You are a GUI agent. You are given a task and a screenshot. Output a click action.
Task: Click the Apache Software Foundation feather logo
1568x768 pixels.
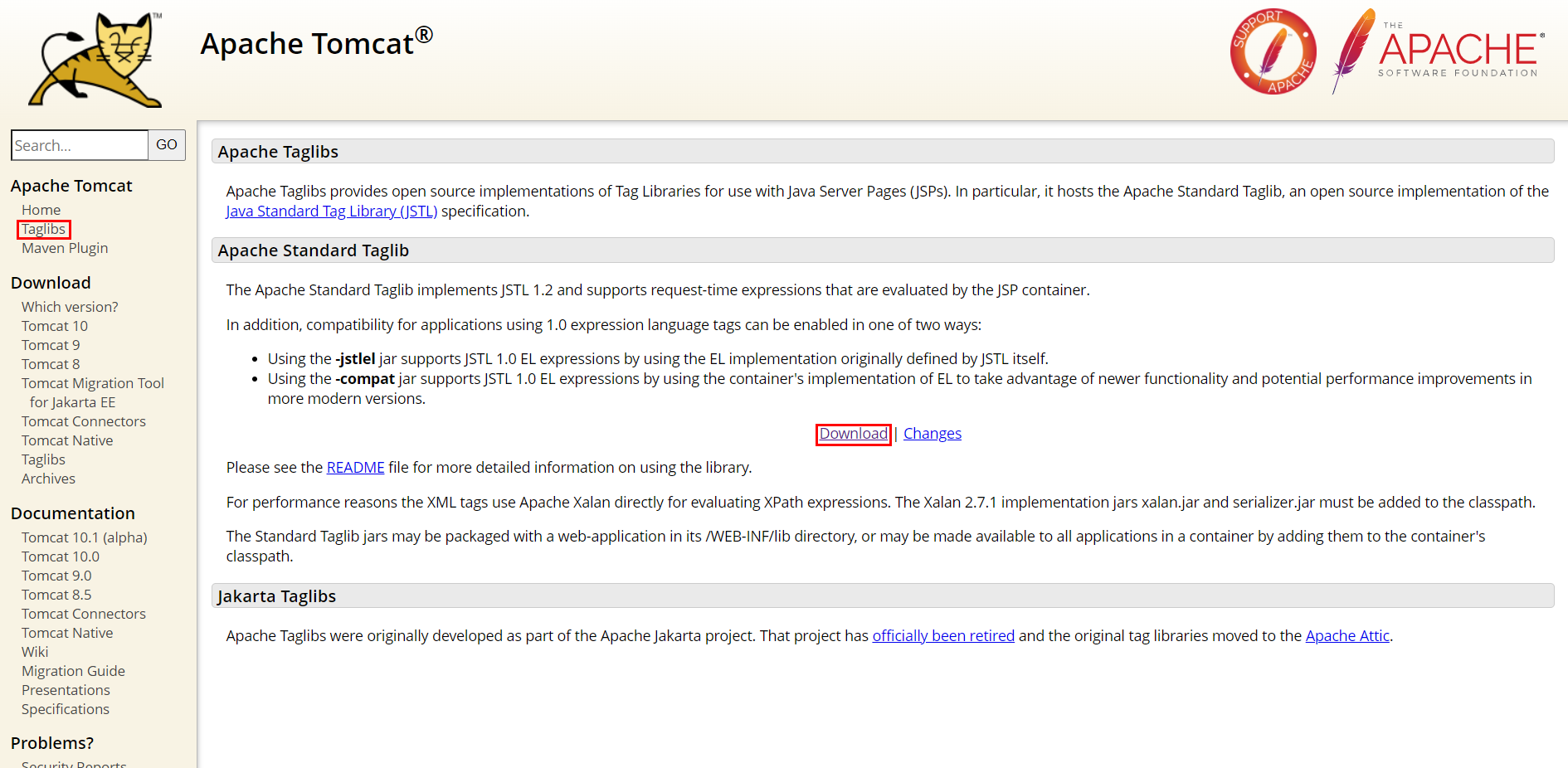point(1439,51)
